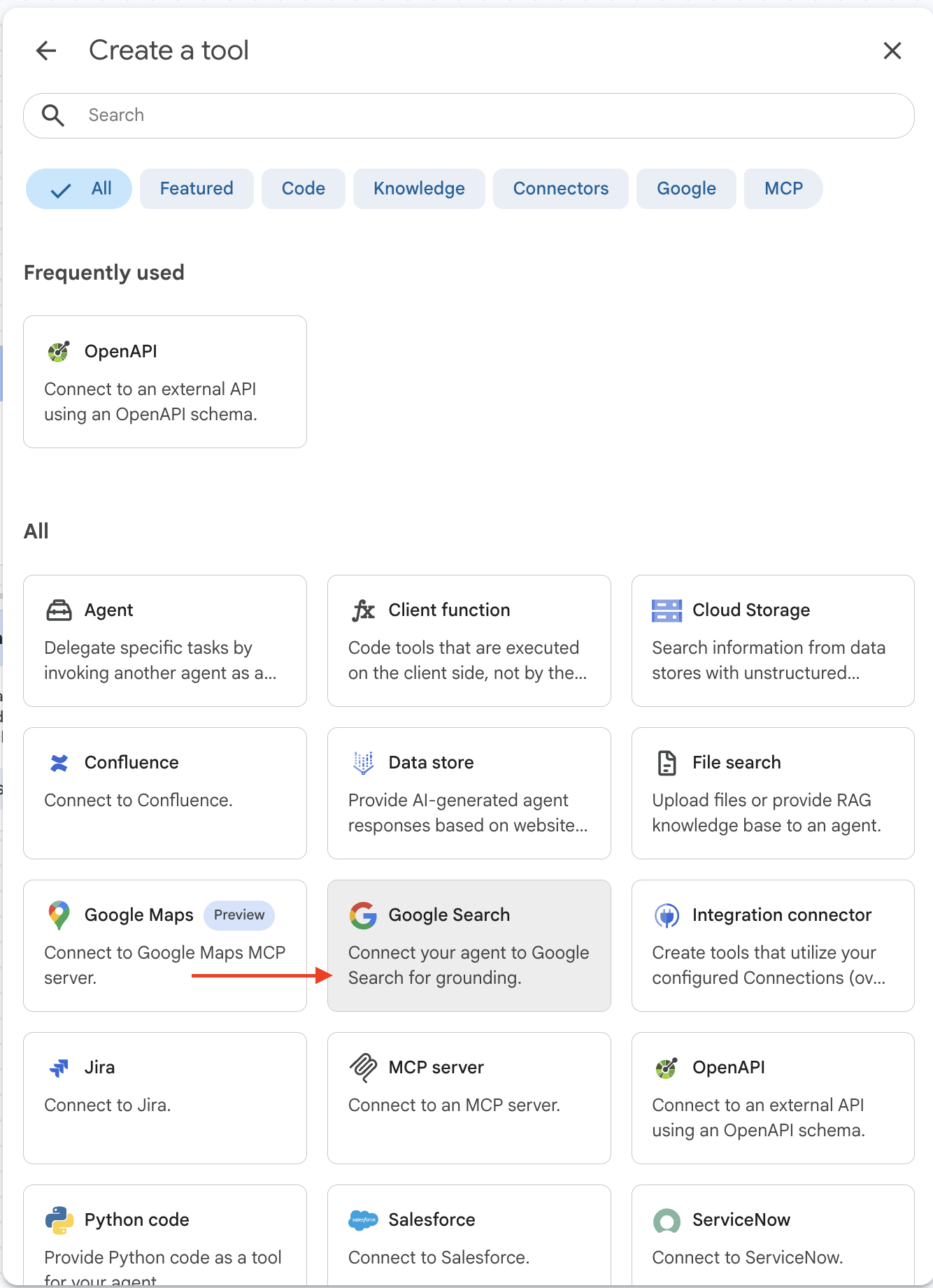Click the File search document icon
933x1288 pixels.
click(667, 763)
